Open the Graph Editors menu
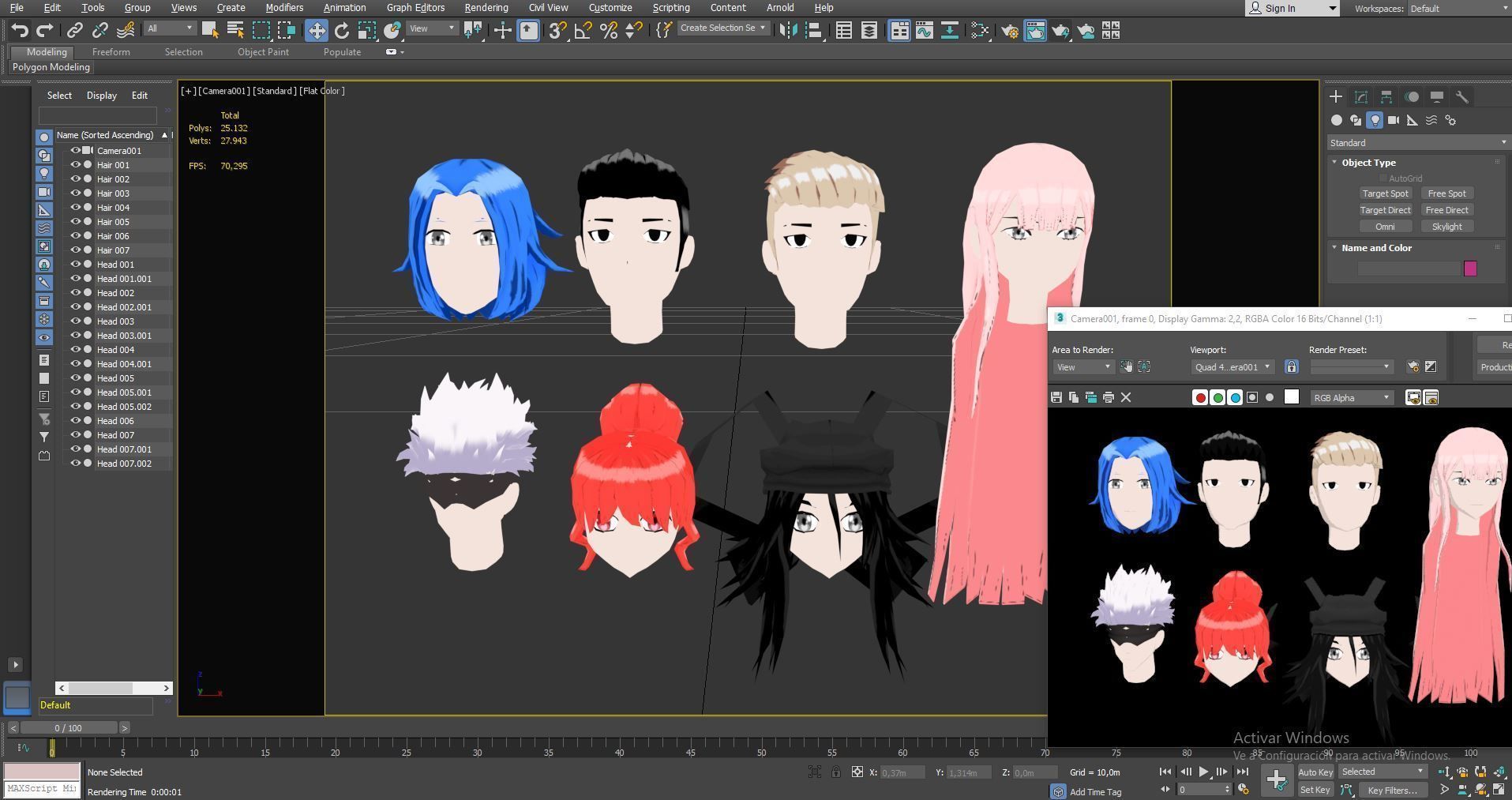Image resolution: width=1512 pixels, height=800 pixels. pos(415,8)
